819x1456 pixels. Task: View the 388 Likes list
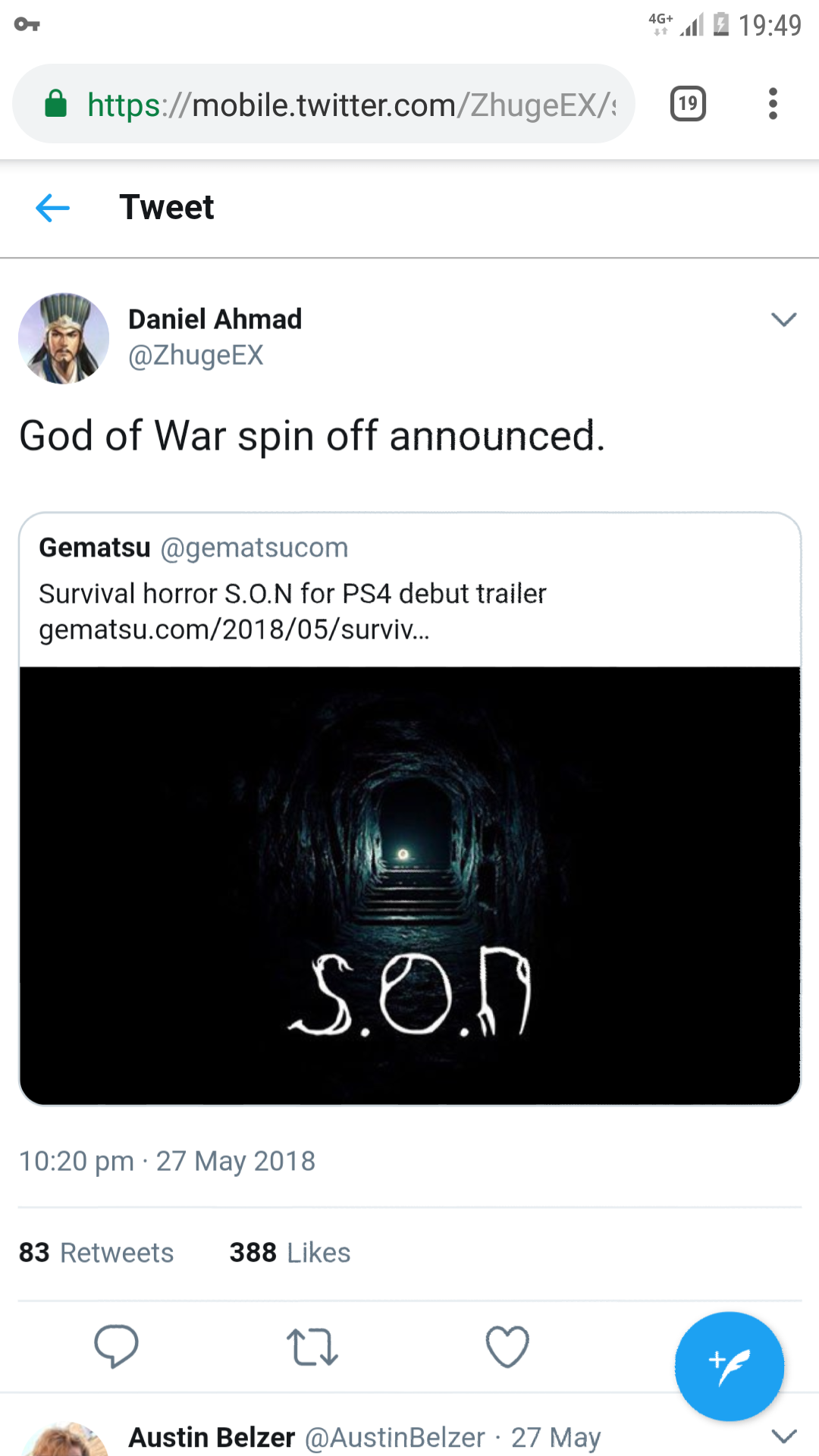click(290, 1253)
